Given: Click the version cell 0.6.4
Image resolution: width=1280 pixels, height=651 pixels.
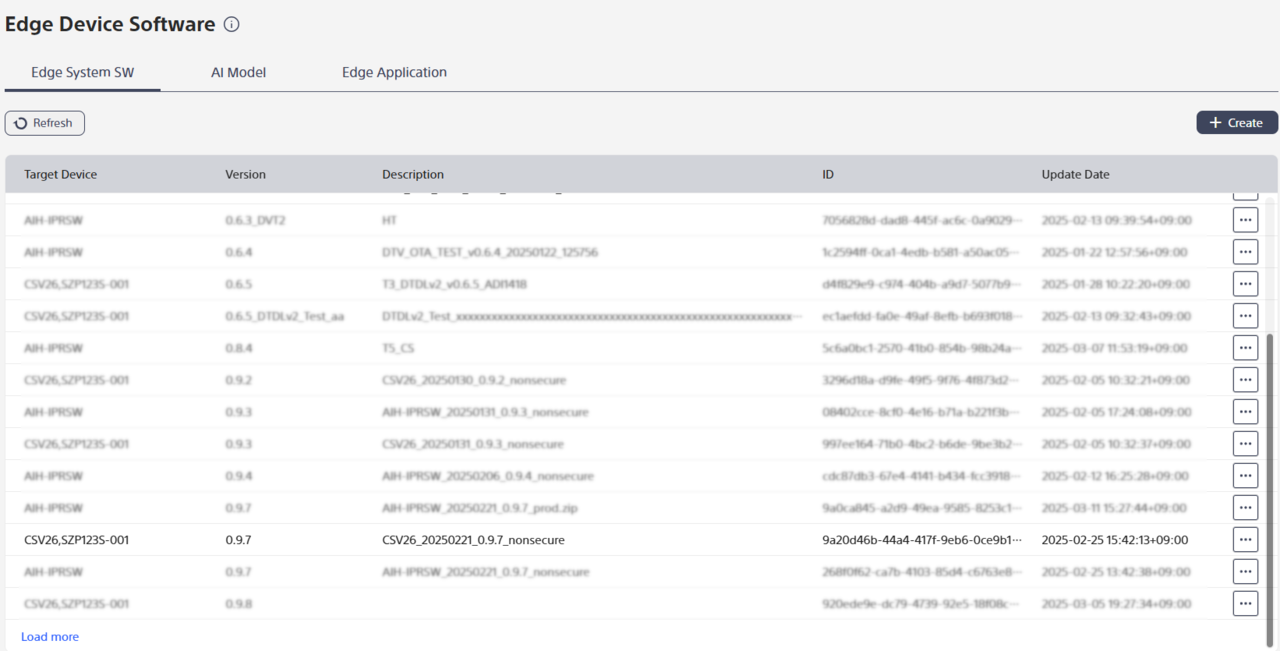Looking at the screenshot, I should (x=238, y=252).
